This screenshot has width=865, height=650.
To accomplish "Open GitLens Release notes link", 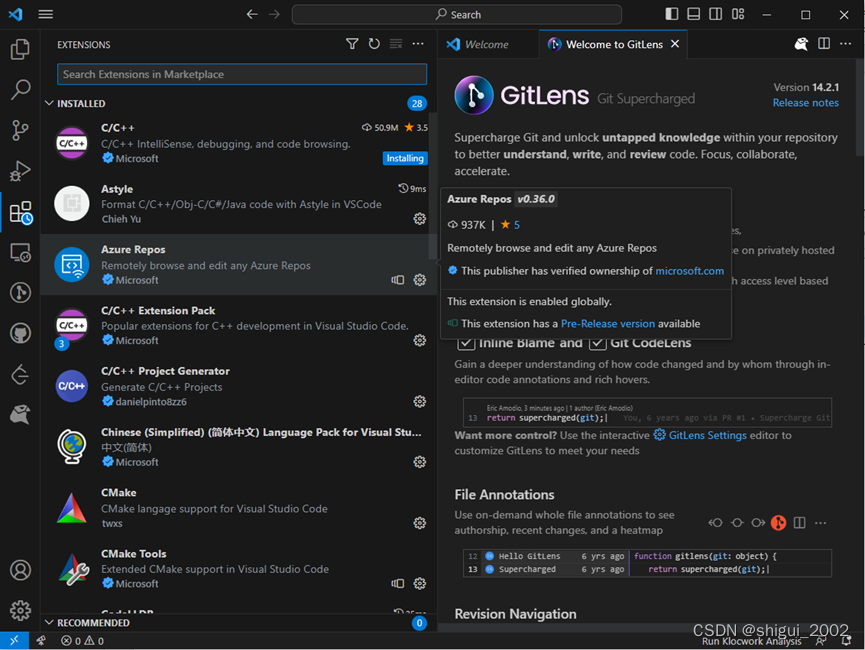I will (x=805, y=103).
